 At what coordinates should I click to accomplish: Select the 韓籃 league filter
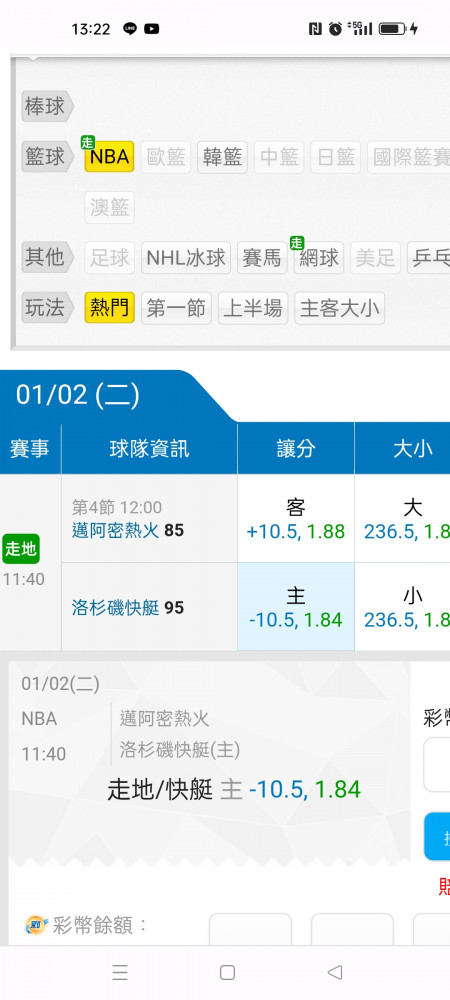[222, 157]
